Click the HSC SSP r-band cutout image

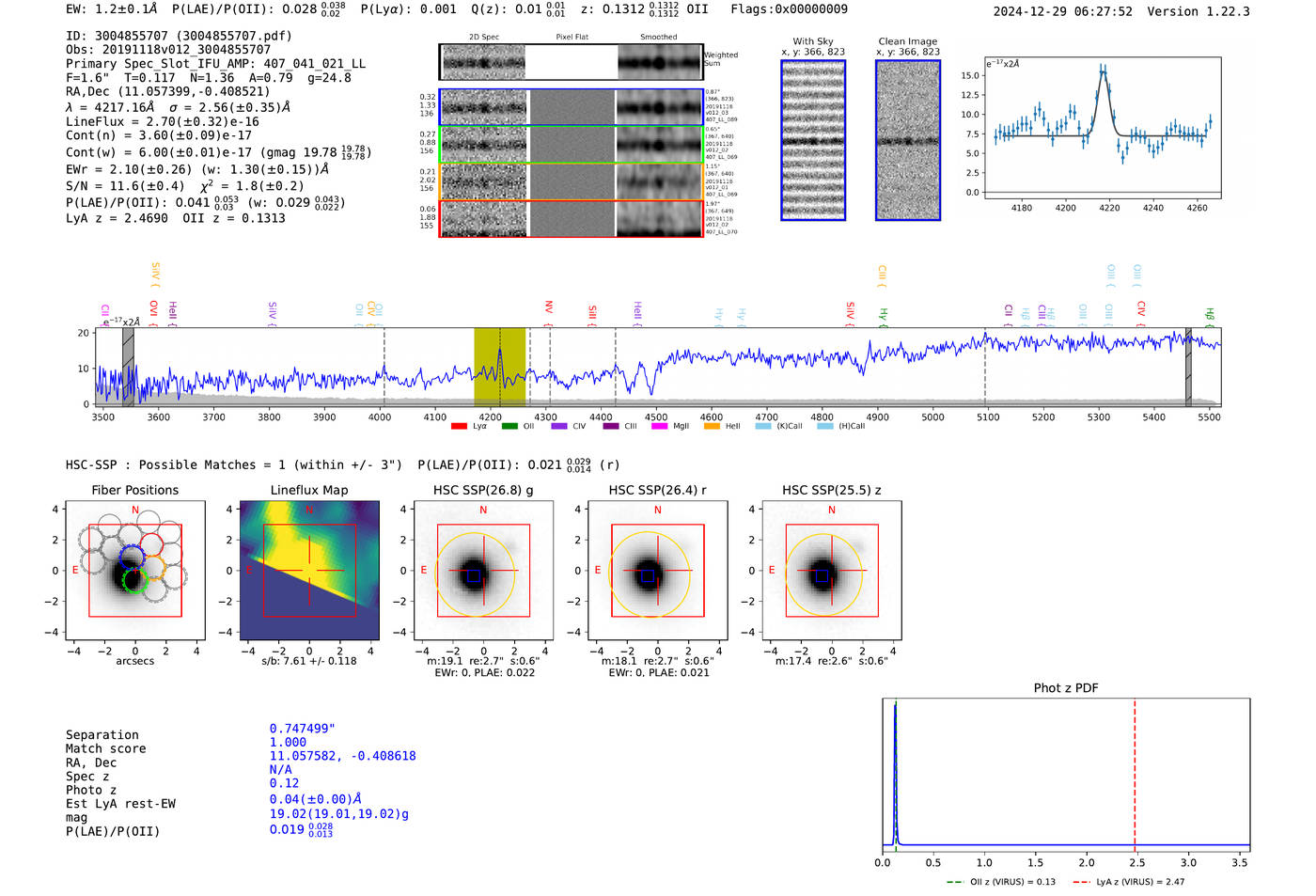pos(657,571)
